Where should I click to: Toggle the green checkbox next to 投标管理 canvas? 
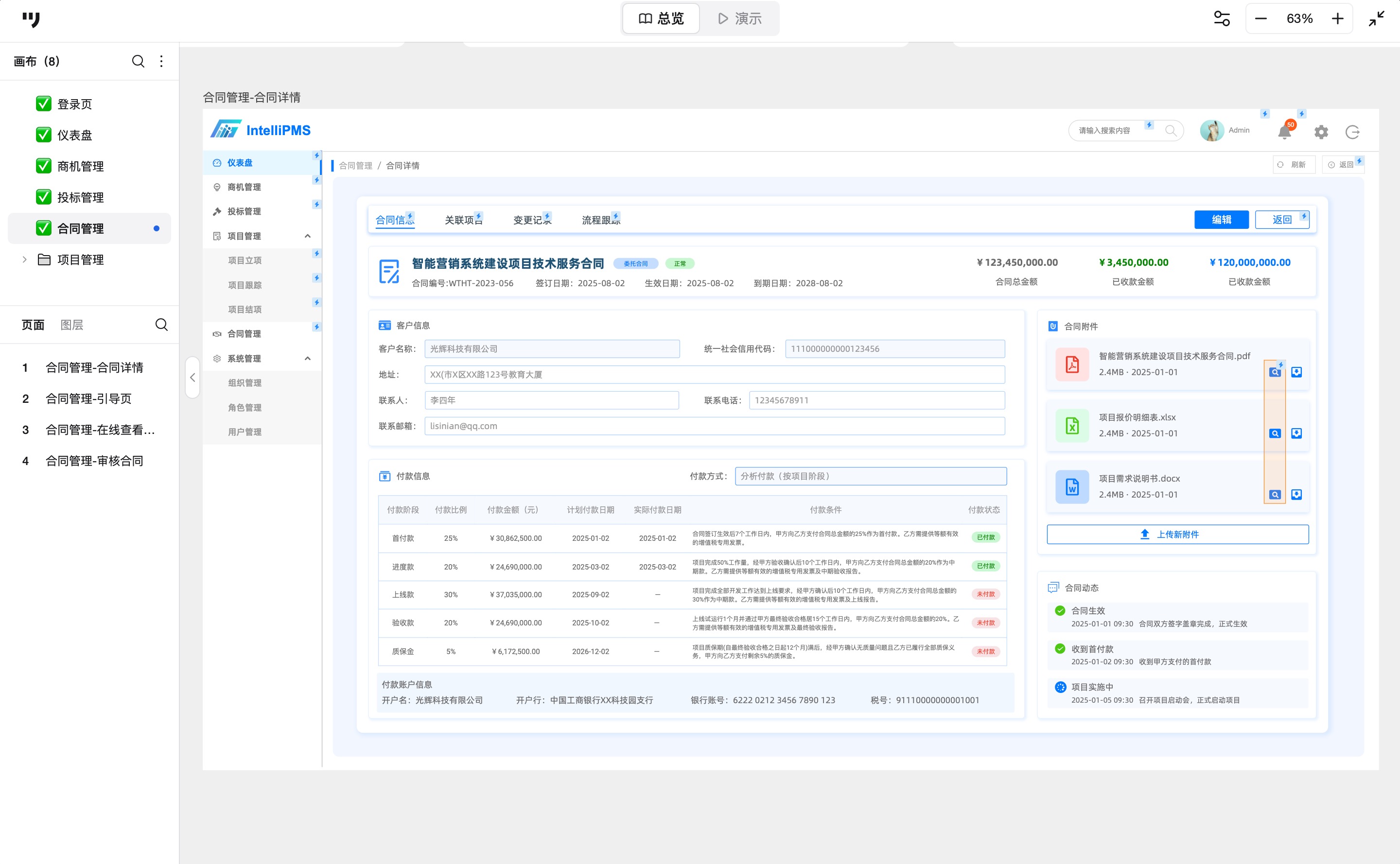point(43,197)
